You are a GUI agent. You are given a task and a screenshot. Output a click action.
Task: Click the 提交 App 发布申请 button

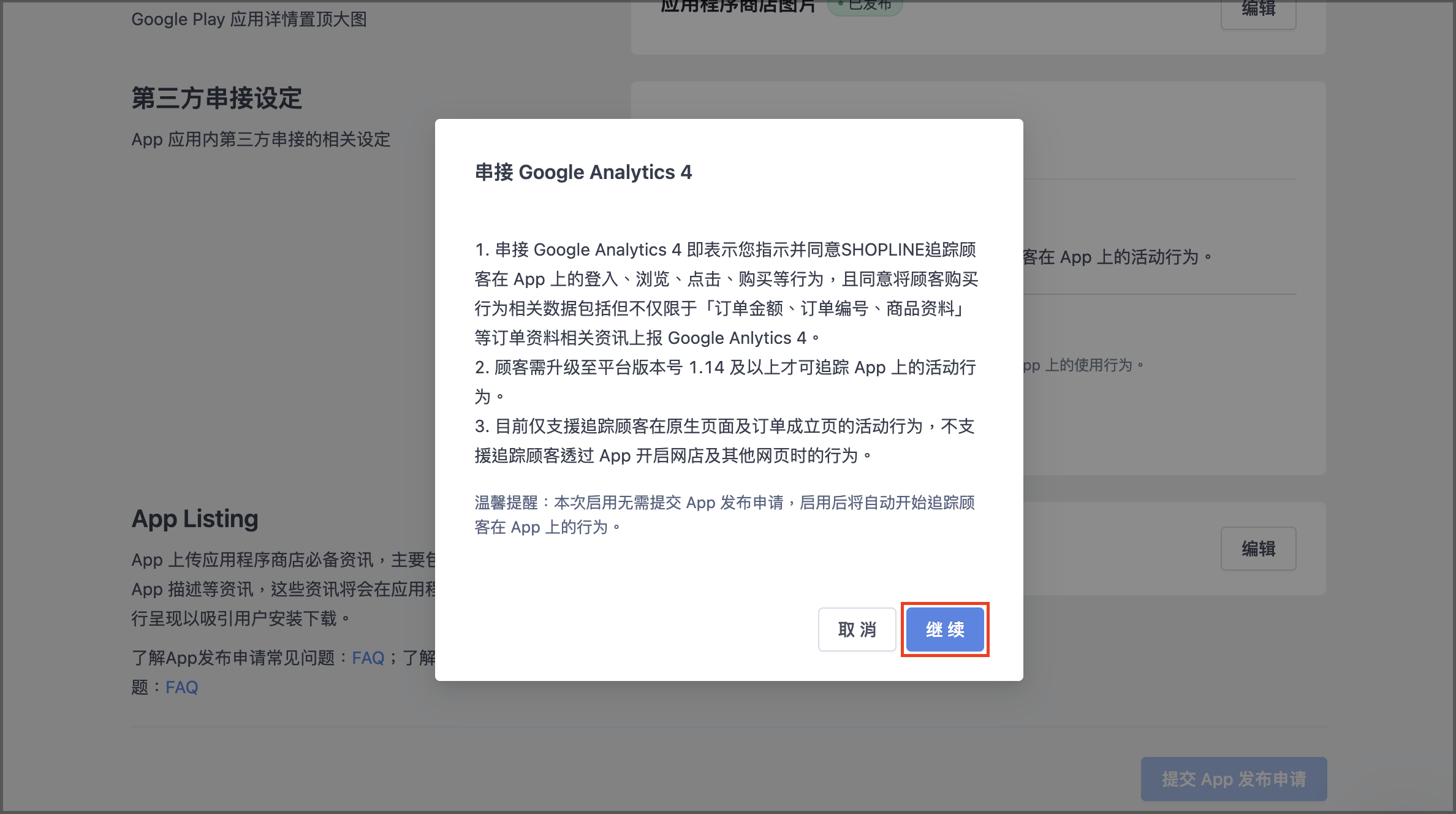[1234, 779]
